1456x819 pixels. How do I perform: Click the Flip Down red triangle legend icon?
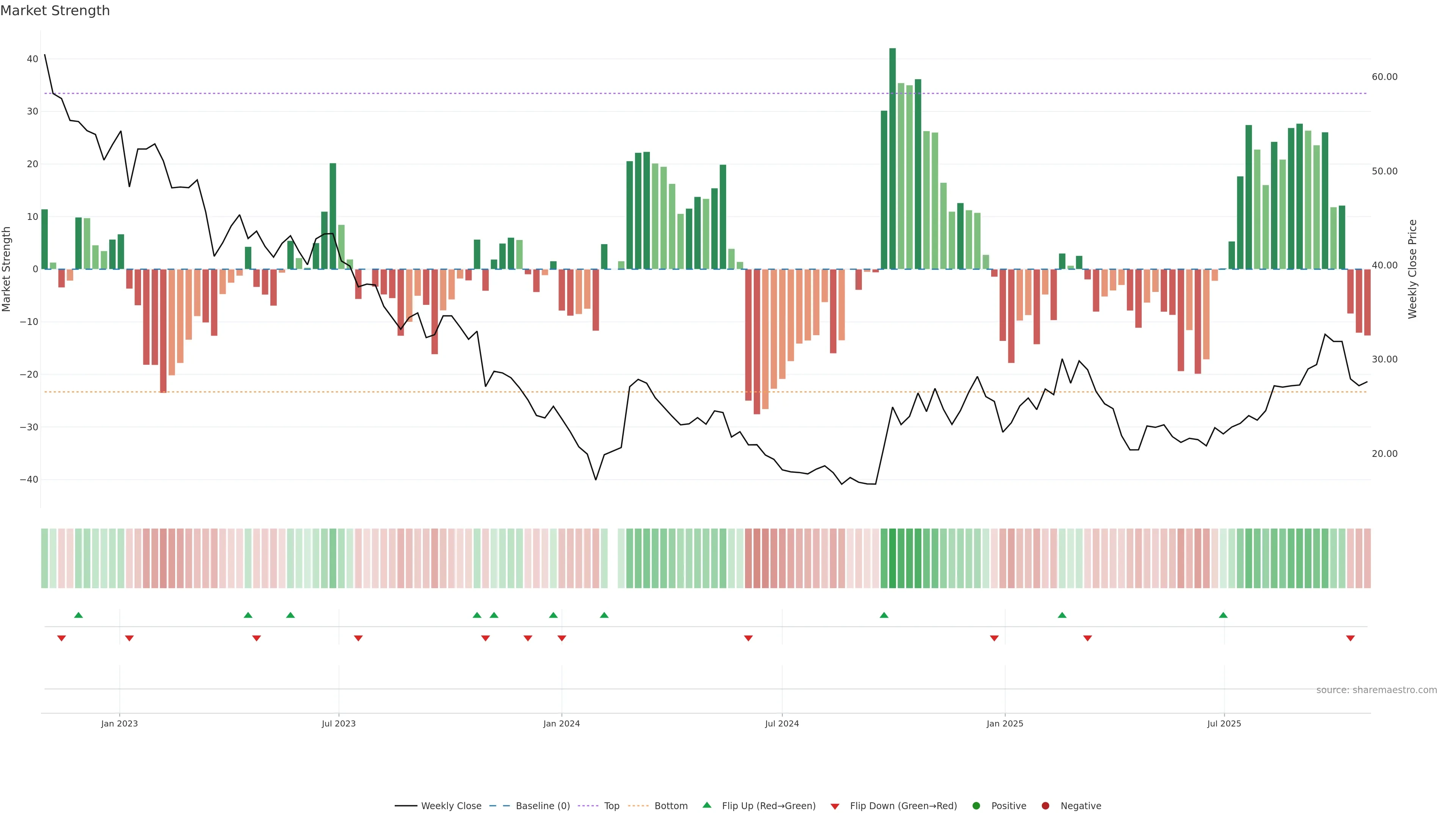pyautogui.click(x=835, y=806)
